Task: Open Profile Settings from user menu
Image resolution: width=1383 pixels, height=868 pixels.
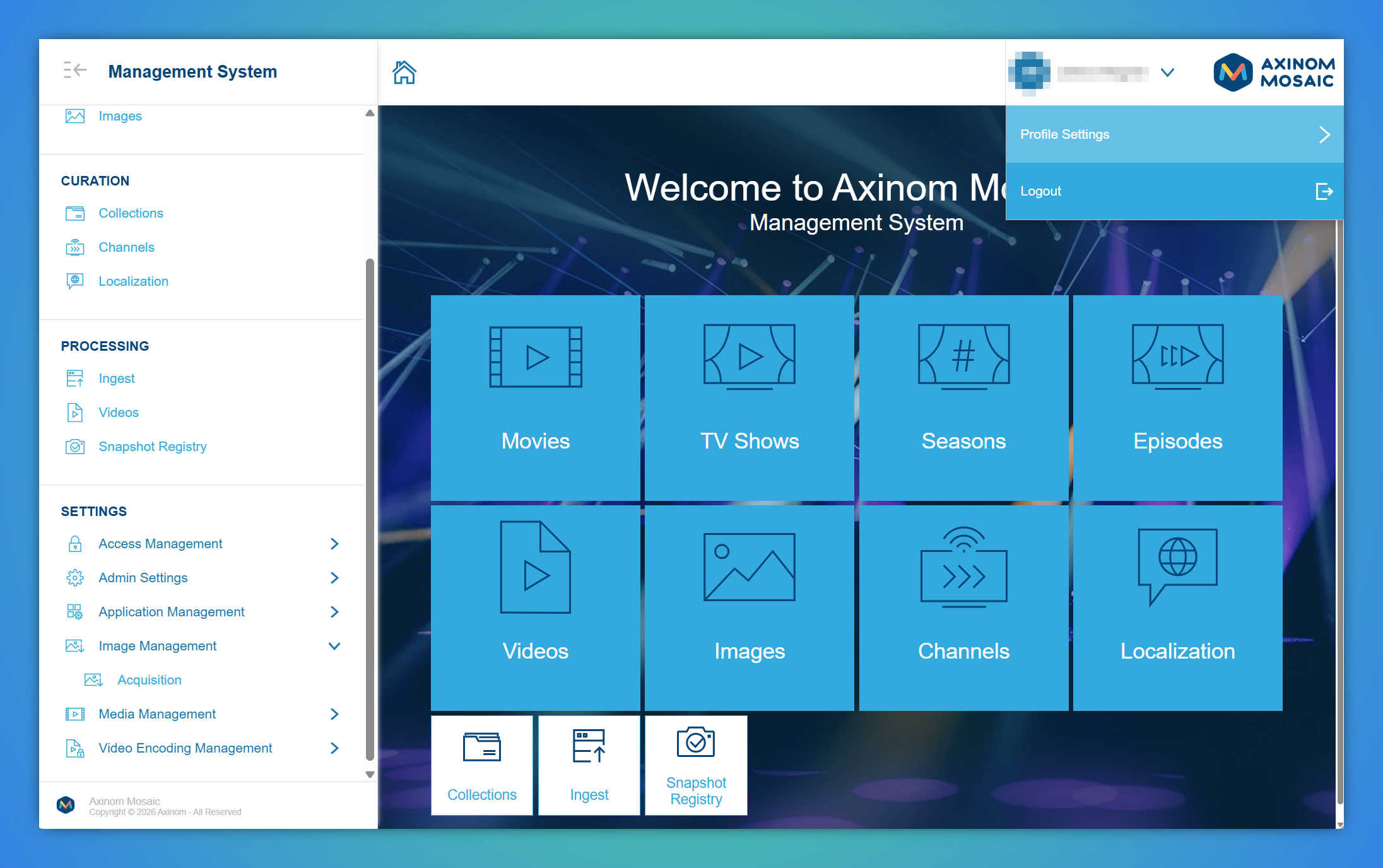Action: coord(1174,134)
